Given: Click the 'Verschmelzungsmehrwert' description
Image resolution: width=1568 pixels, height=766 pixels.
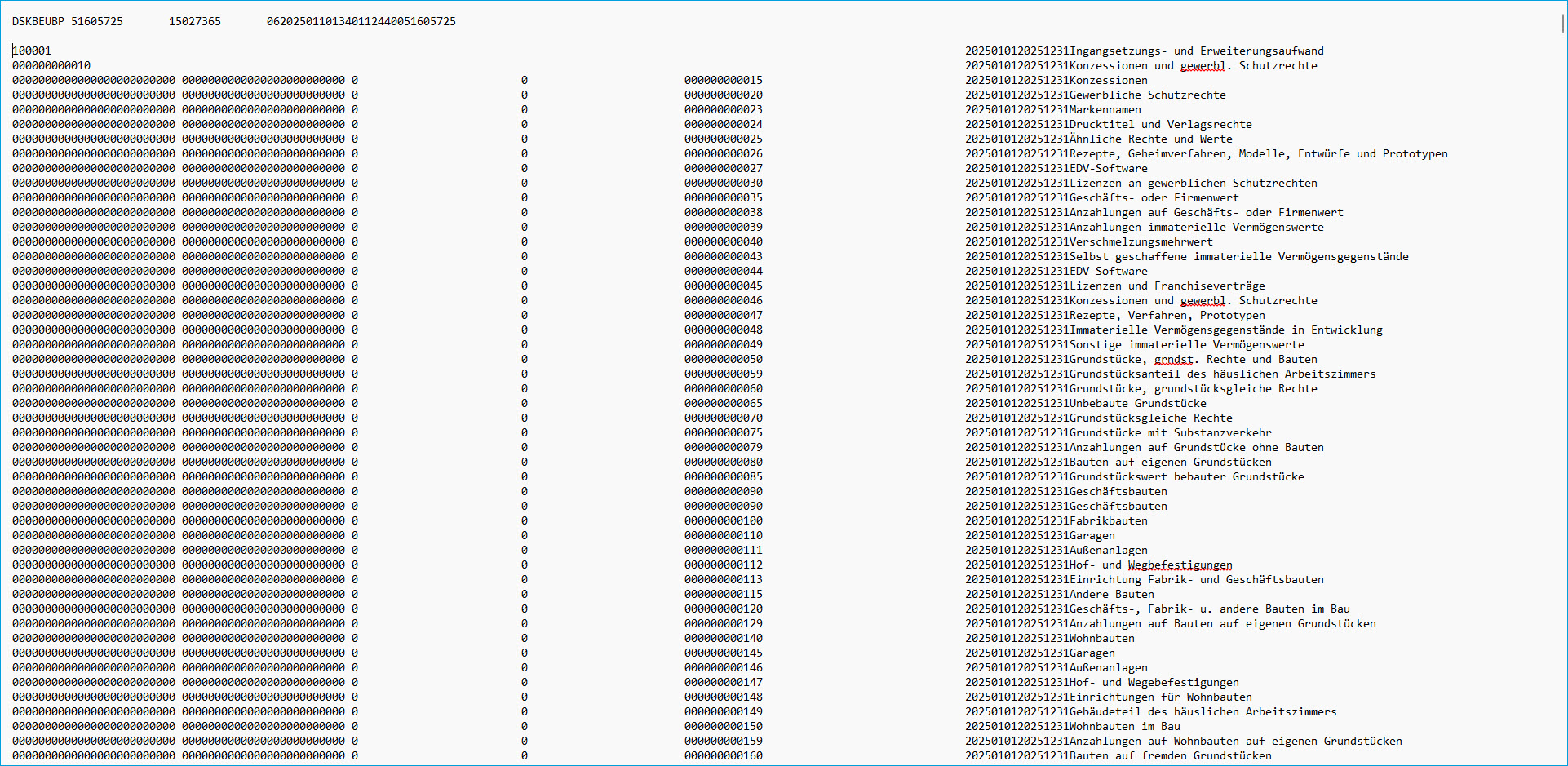Looking at the screenshot, I should 1141,241.
